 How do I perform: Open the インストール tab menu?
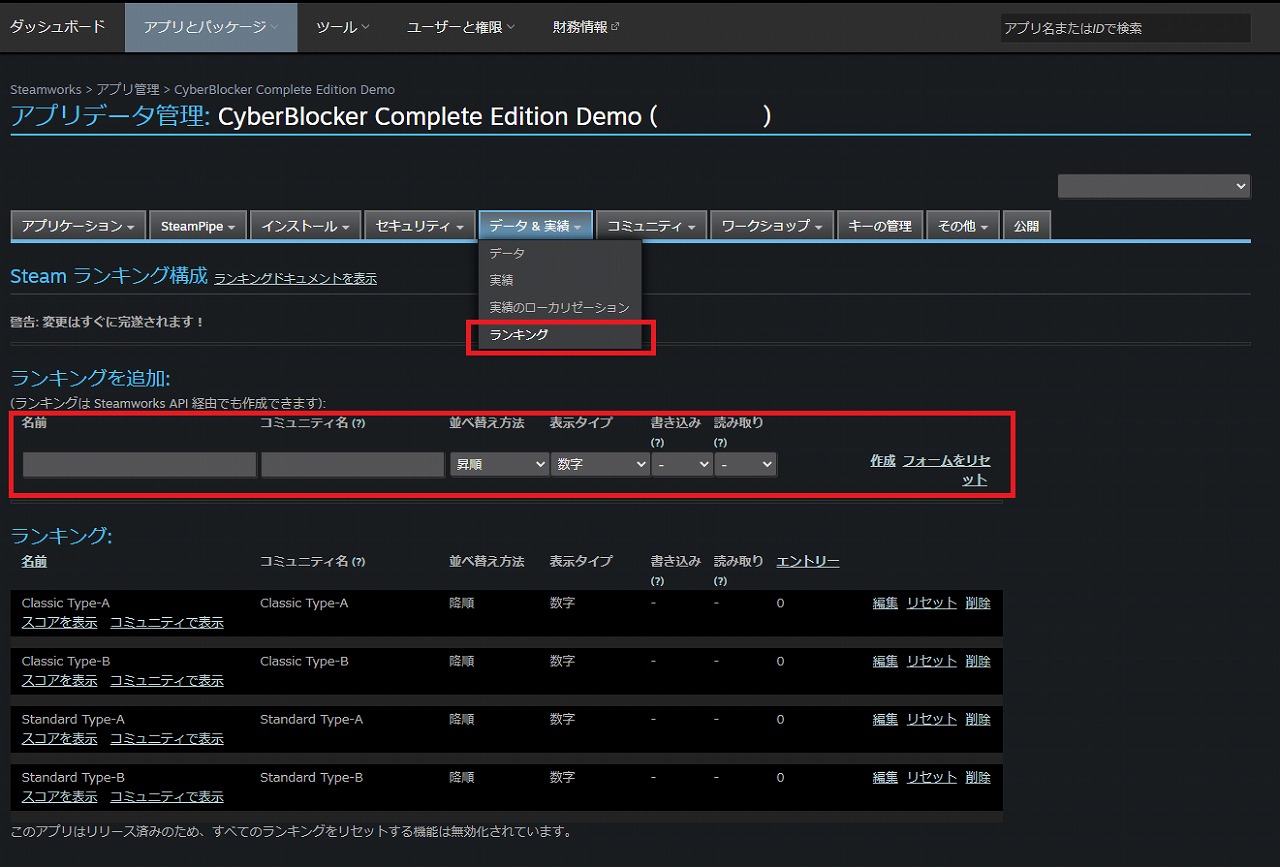(305, 226)
